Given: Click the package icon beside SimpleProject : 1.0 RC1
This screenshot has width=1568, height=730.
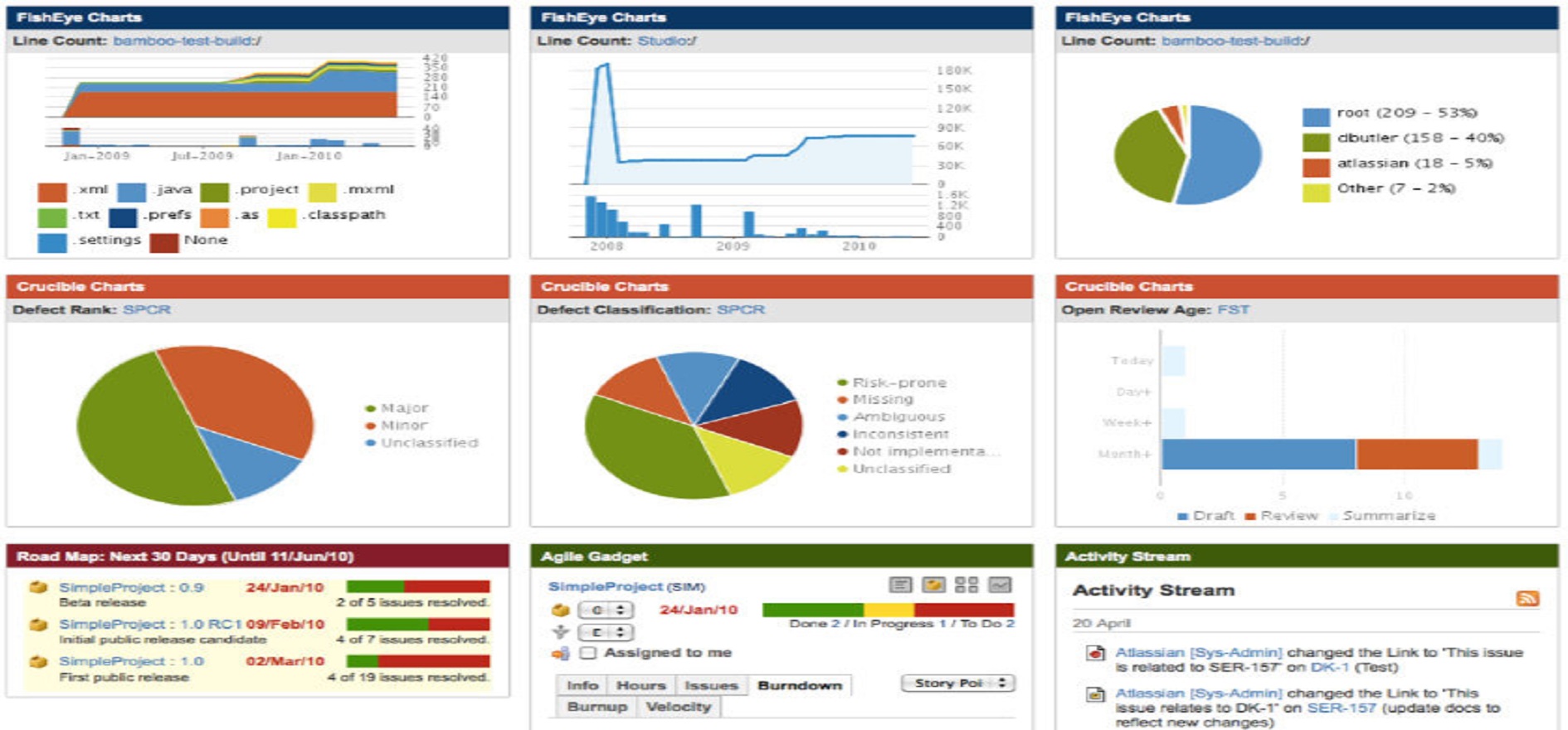Looking at the screenshot, I should point(38,625).
